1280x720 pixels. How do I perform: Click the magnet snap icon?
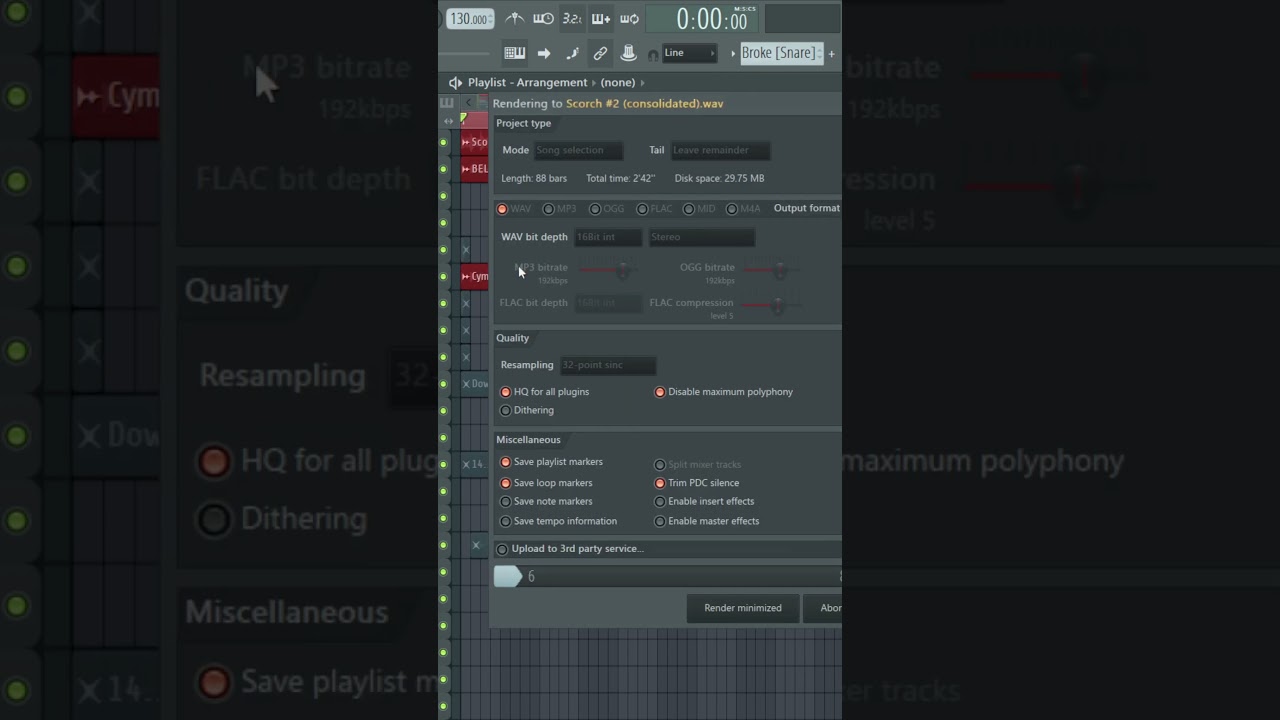[x=653, y=55]
